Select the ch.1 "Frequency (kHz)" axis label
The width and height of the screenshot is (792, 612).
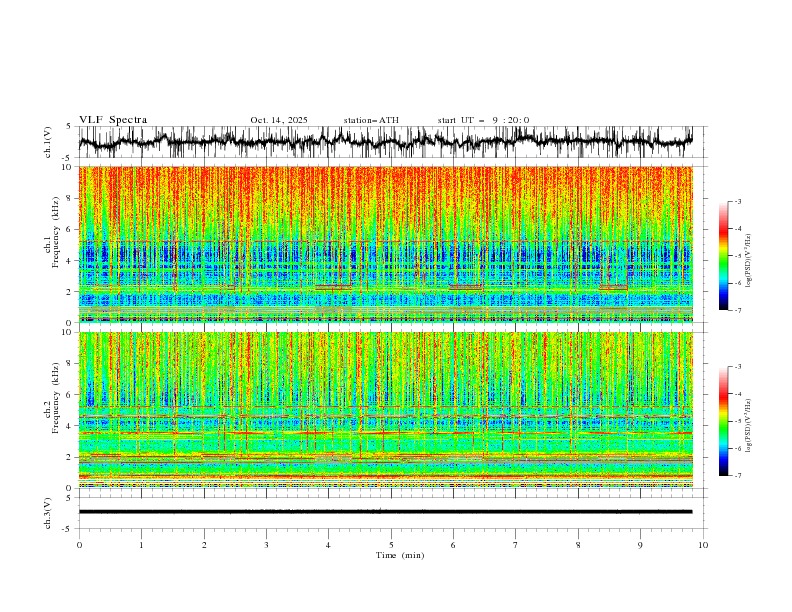[56, 232]
